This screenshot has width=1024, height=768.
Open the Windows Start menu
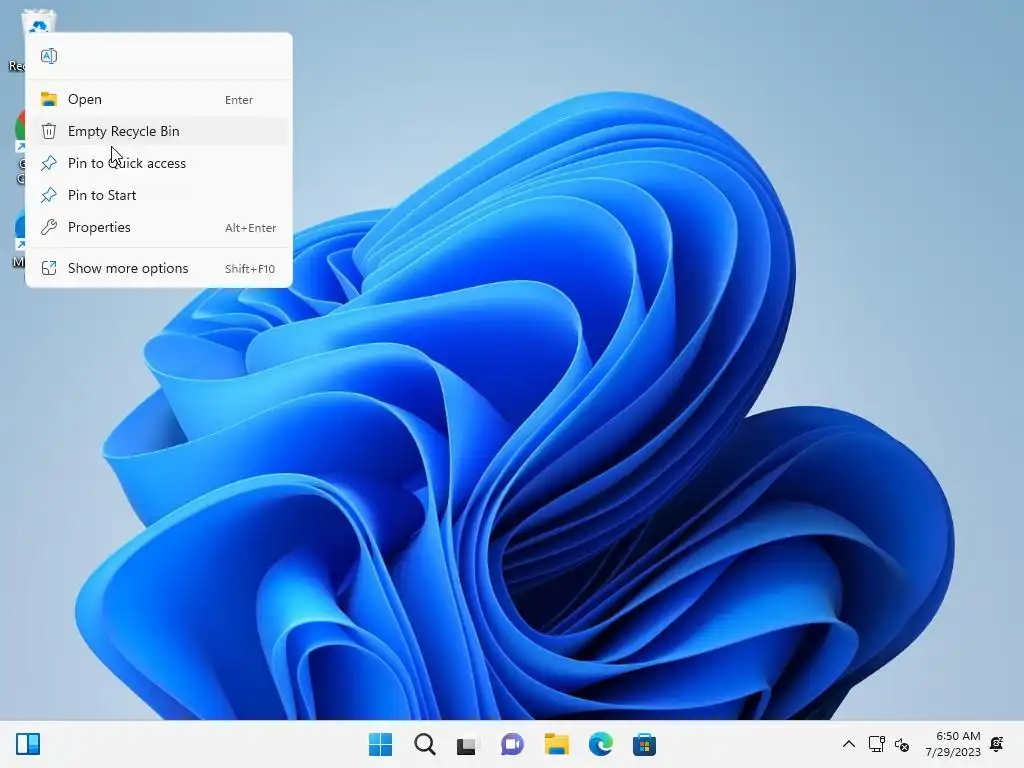381,744
